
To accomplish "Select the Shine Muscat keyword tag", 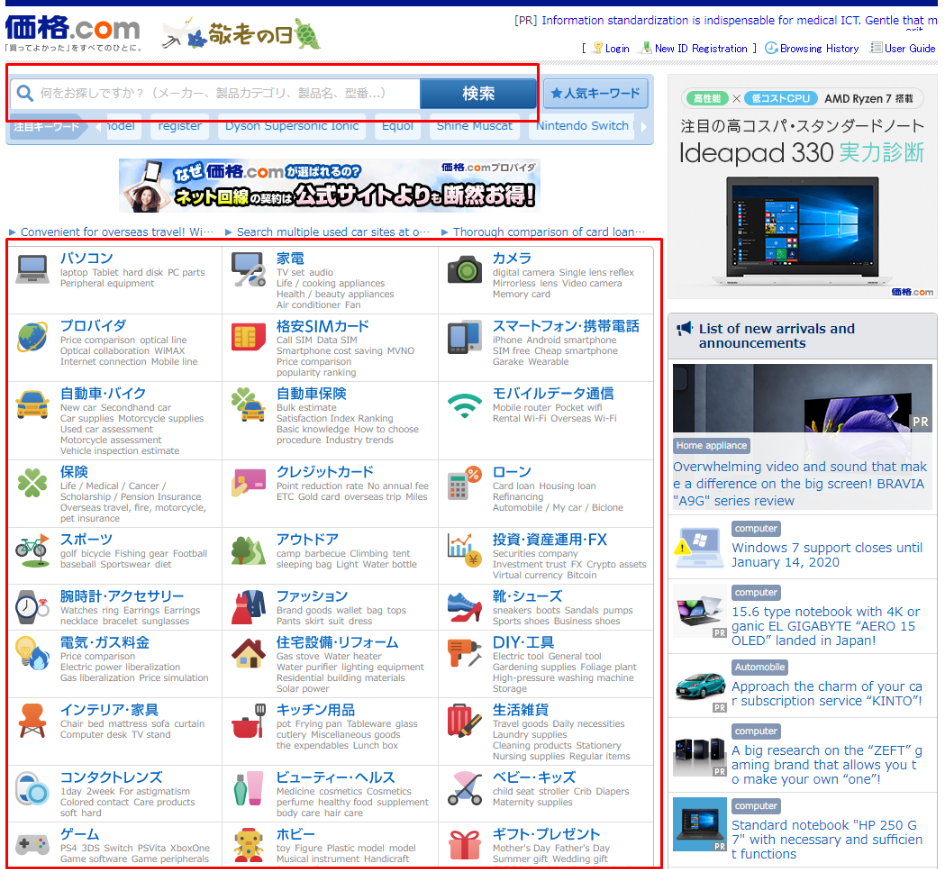I will (x=474, y=126).
